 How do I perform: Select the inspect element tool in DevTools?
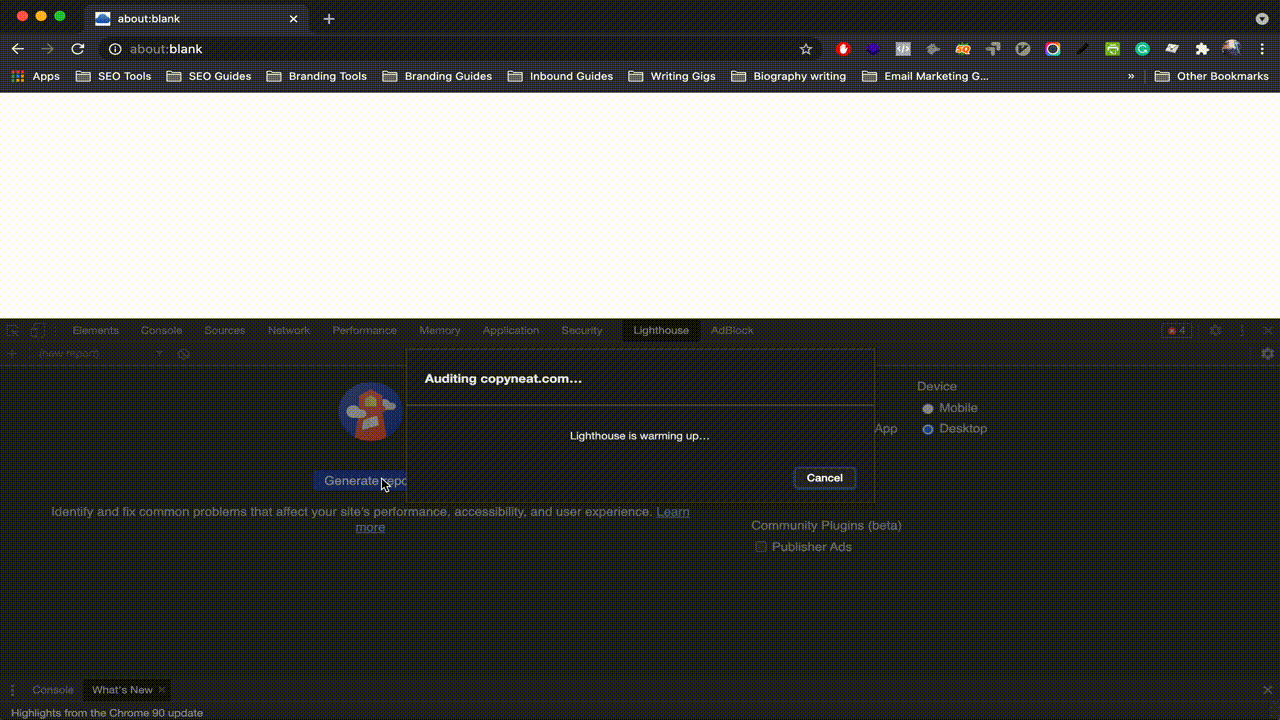[14, 331]
